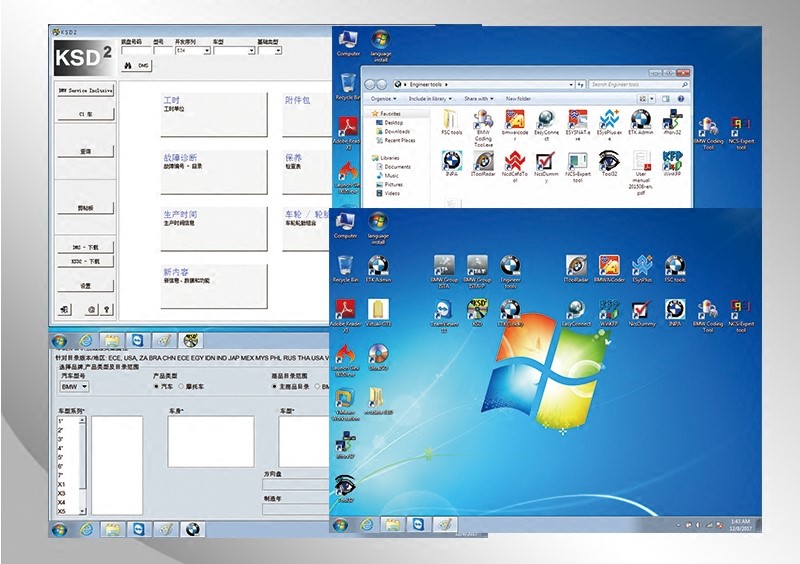Select the BMW Group ISTA/P desktop shortcut

477,272
